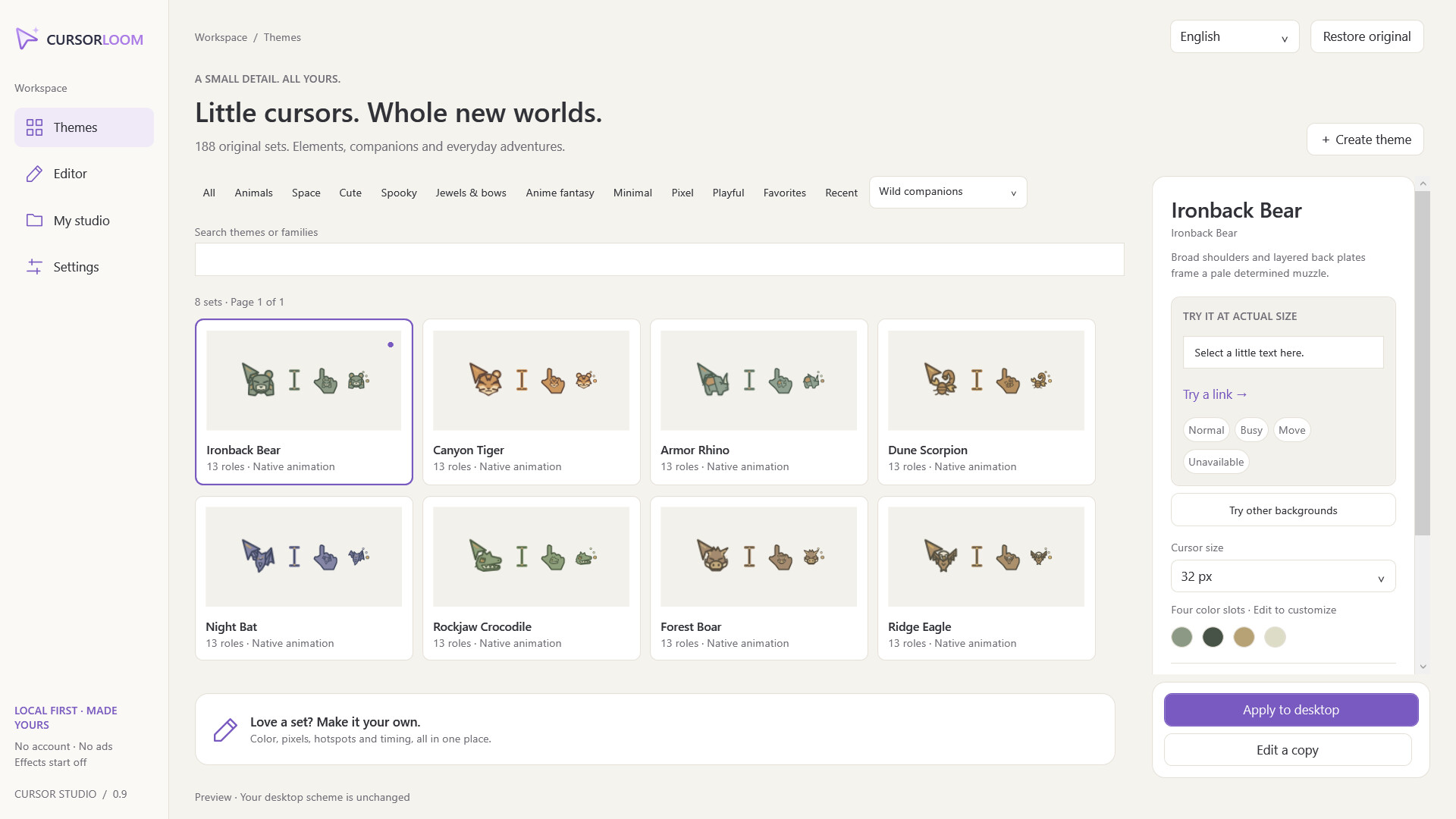Image resolution: width=1456 pixels, height=819 pixels.
Task: Click the pencil icon in Make it your own banner
Action: coord(225,730)
